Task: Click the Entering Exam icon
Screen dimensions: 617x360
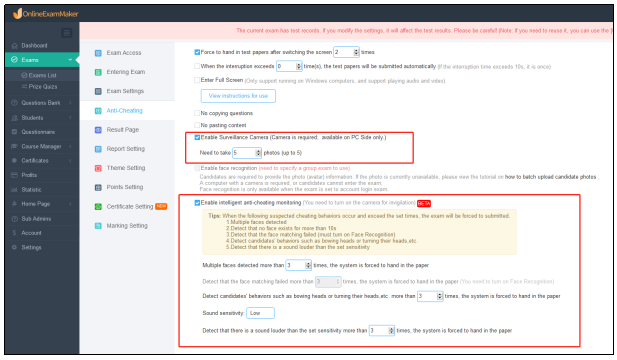Action: click(98, 72)
